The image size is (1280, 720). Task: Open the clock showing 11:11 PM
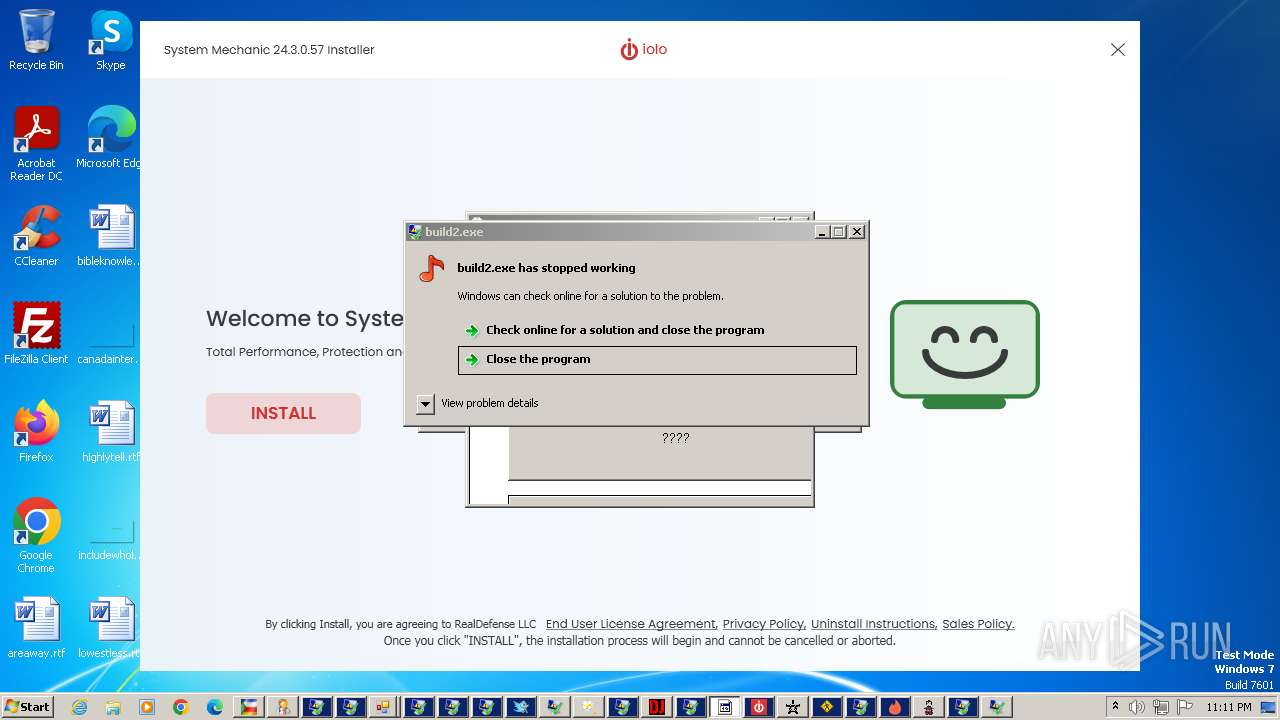coord(1229,707)
